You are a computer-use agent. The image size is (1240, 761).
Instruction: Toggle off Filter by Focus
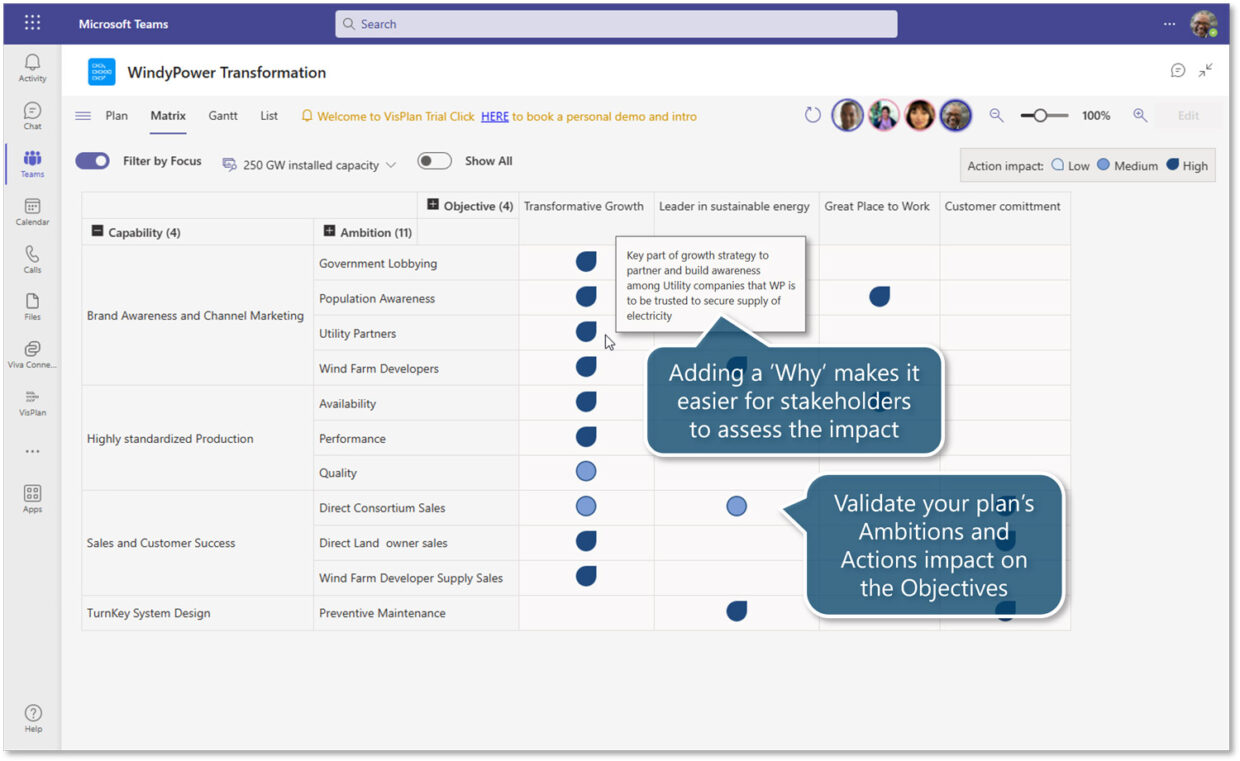(92, 160)
